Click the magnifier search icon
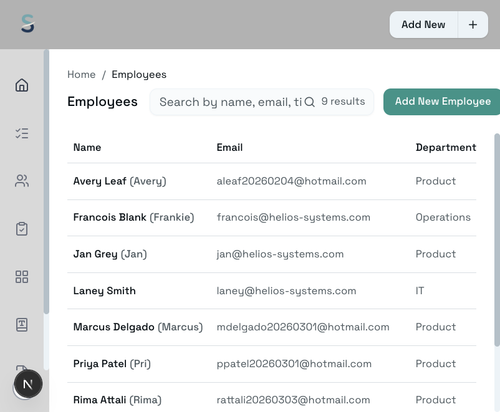Image resolution: width=500 pixels, height=412 pixels. [x=310, y=102]
